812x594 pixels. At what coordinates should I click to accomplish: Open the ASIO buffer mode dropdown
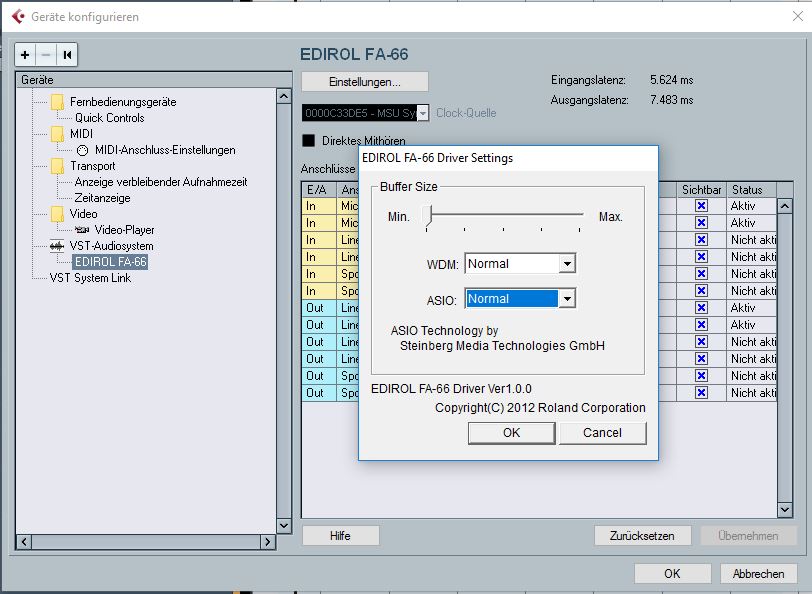coord(567,299)
